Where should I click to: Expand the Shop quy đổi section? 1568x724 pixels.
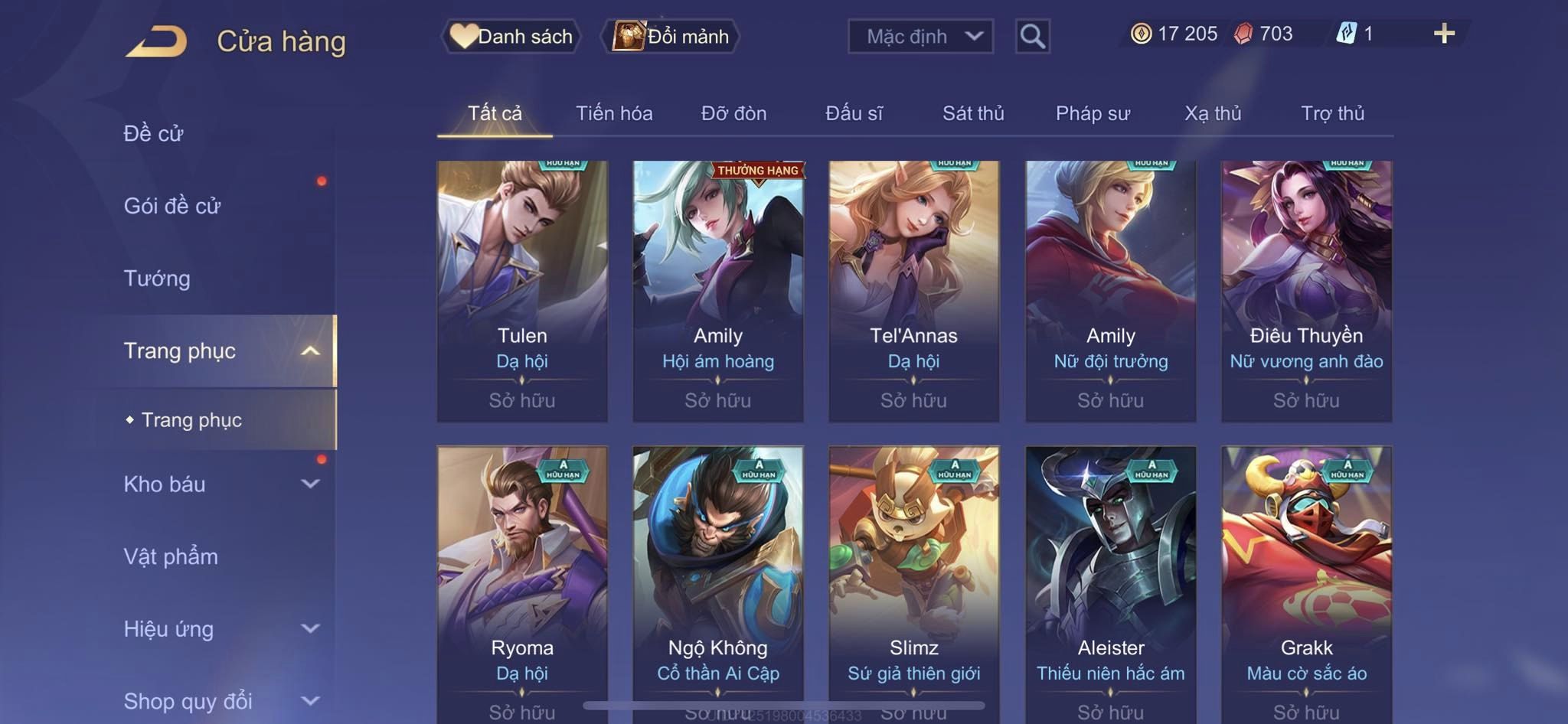coord(310,701)
